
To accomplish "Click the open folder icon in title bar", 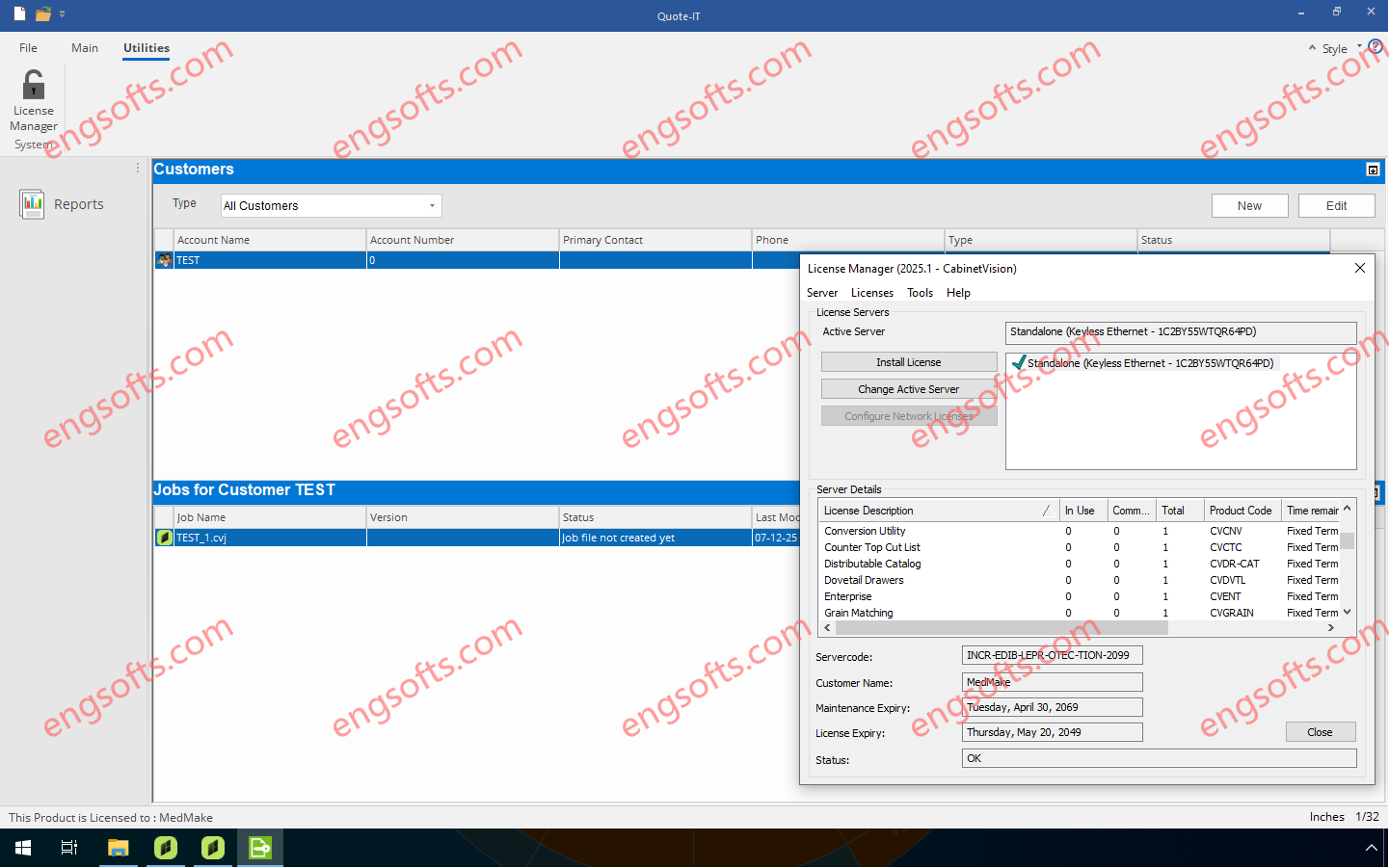I will coord(43,14).
